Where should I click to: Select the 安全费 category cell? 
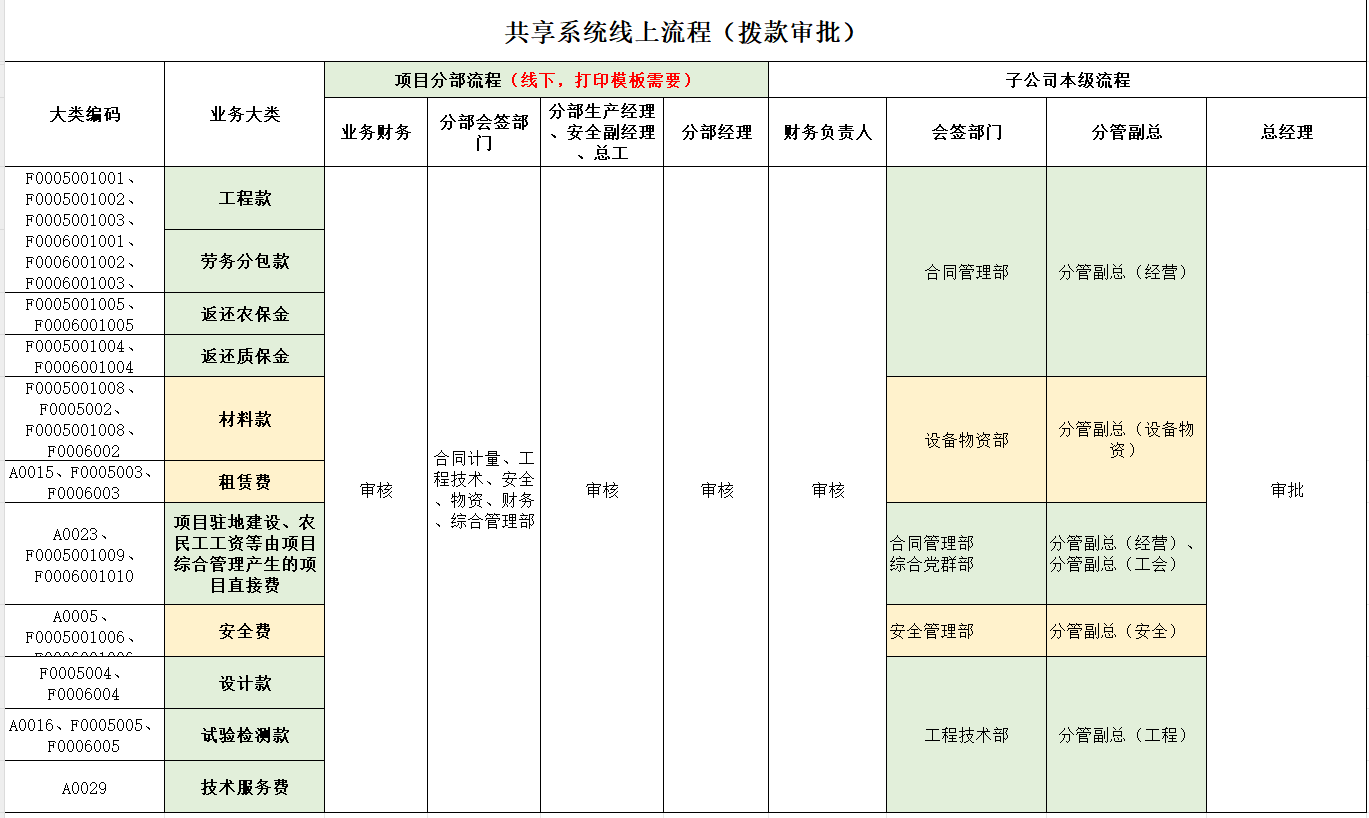[245, 631]
